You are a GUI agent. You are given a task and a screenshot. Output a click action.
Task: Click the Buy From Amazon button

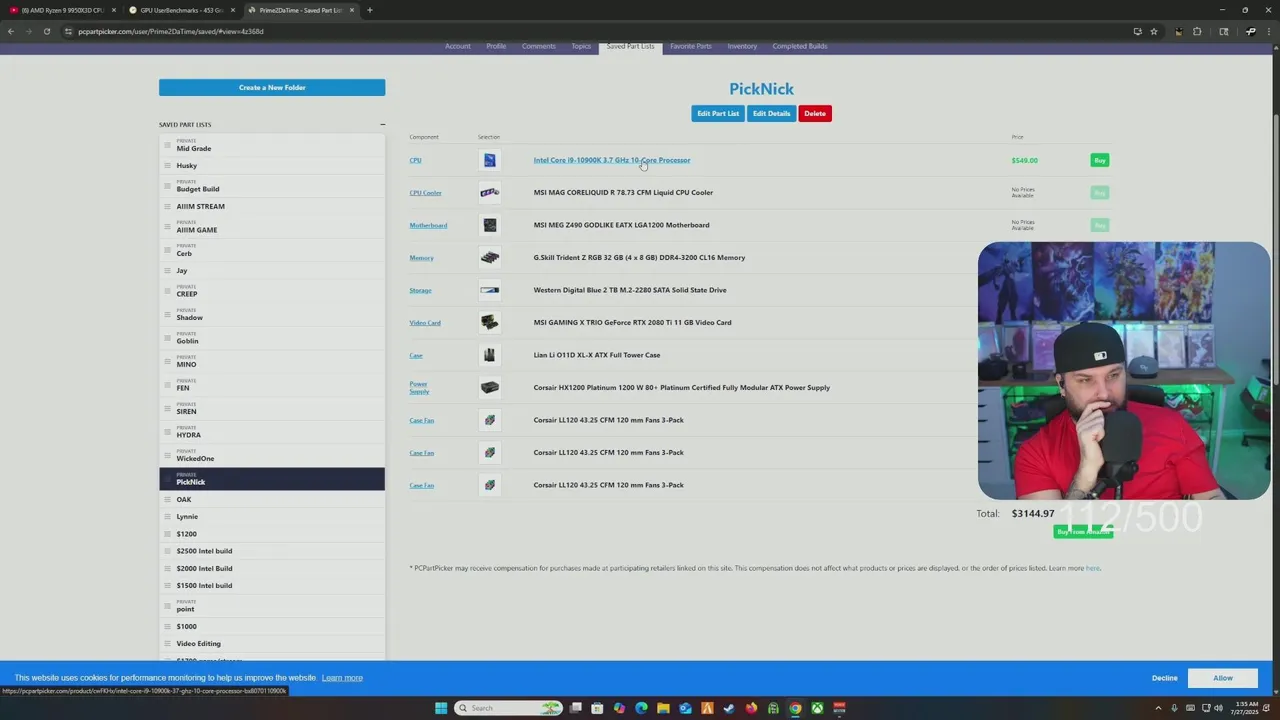[x=1083, y=531]
